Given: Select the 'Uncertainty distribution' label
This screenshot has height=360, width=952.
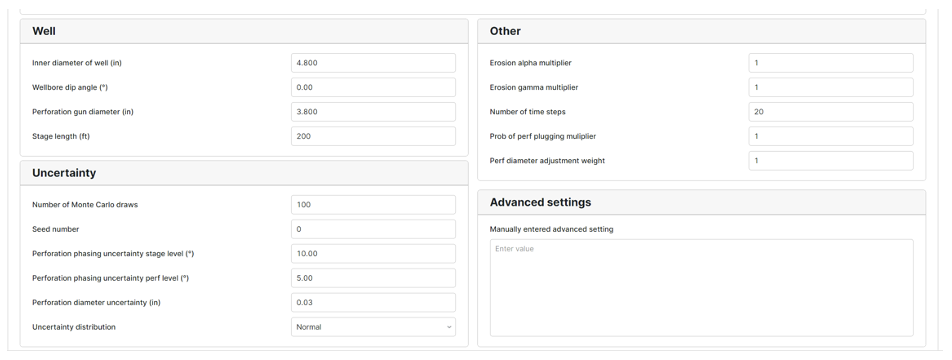Looking at the screenshot, I should (73, 327).
